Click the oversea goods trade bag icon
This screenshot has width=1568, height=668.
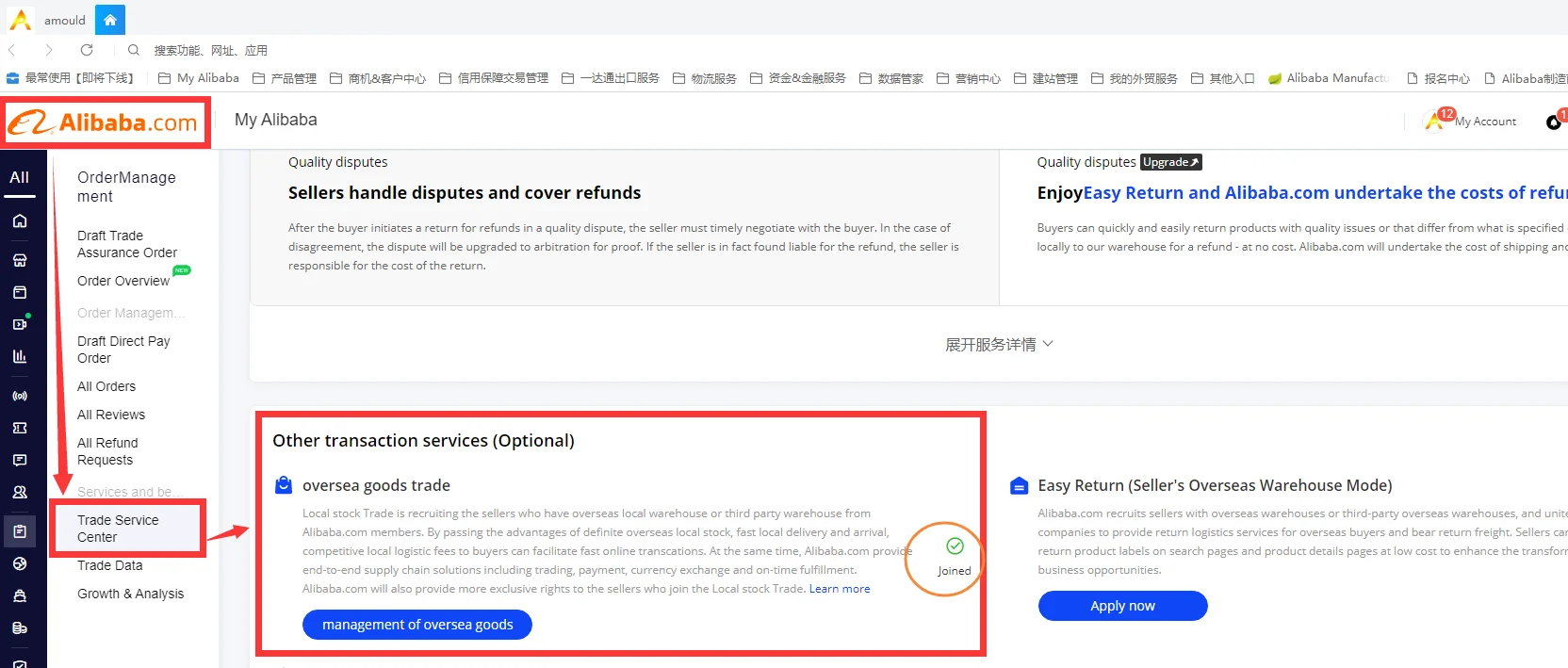[284, 485]
